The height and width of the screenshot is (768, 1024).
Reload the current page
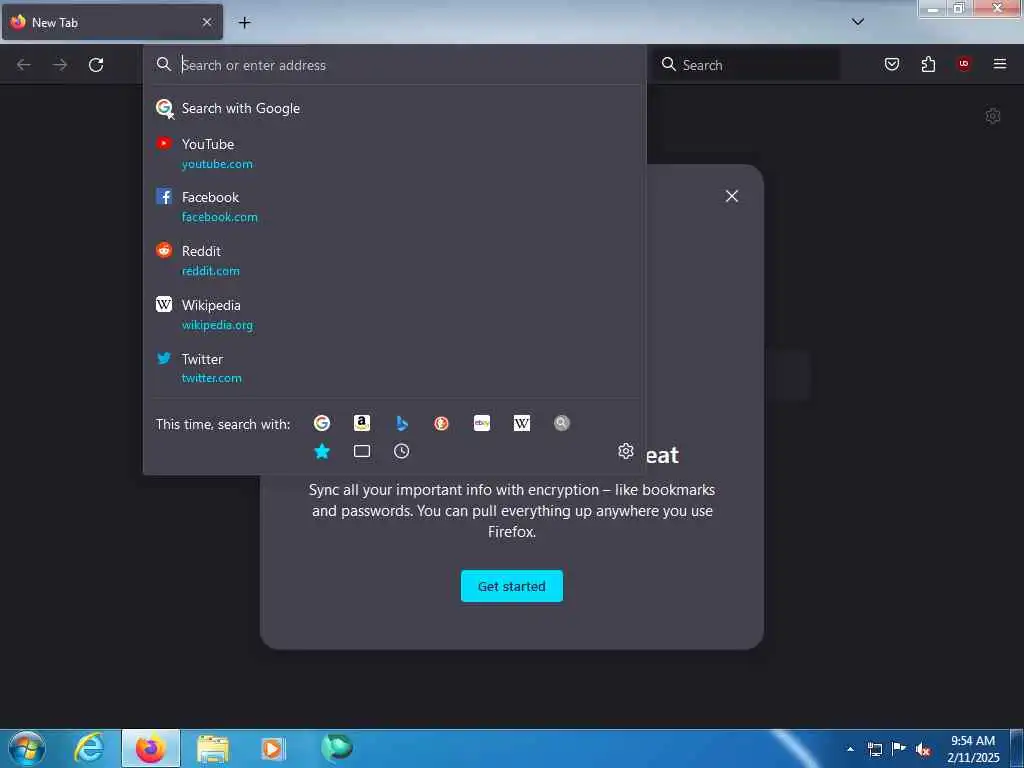pos(96,65)
